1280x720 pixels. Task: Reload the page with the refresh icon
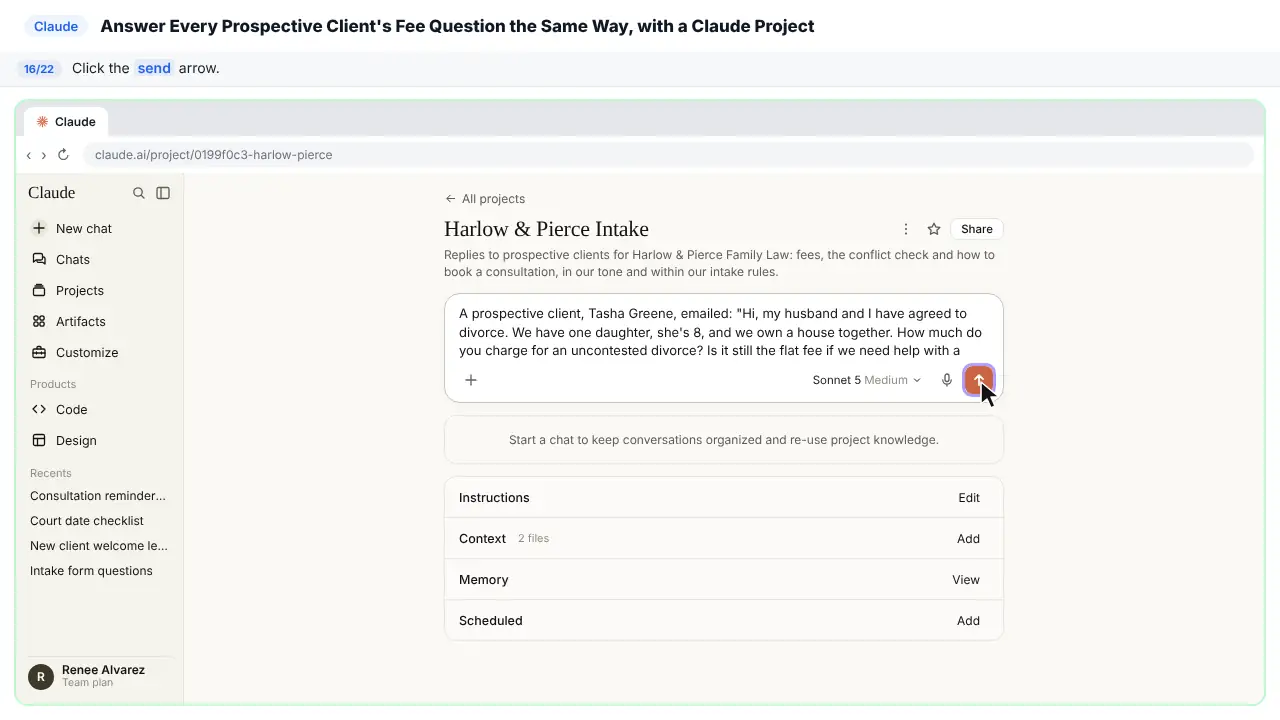[63, 155]
